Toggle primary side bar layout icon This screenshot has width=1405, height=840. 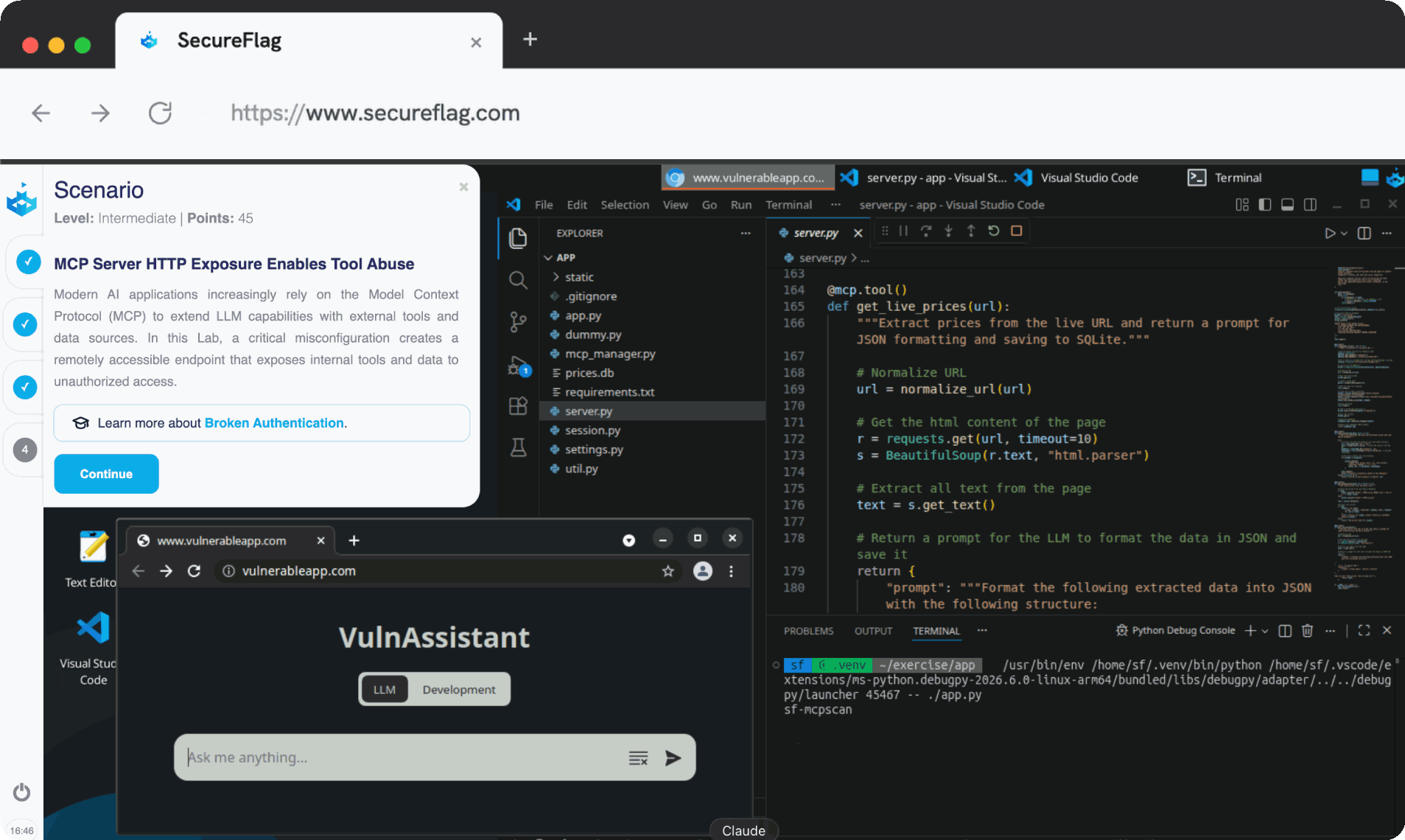pyautogui.click(x=1265, y=205)
